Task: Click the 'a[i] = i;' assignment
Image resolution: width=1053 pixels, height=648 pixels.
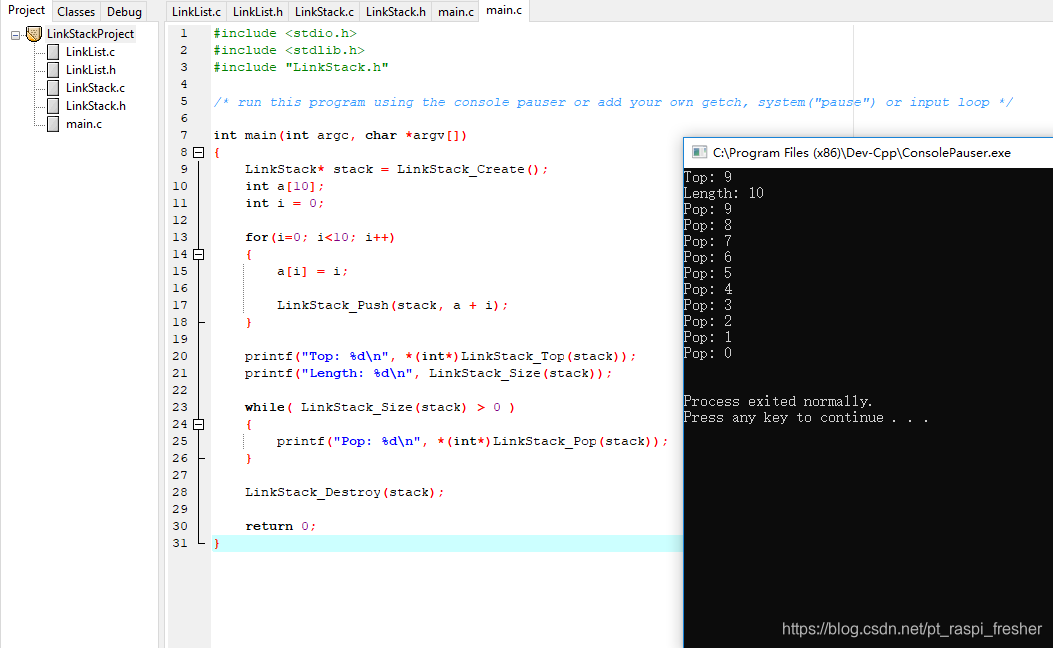Action: 312,271
